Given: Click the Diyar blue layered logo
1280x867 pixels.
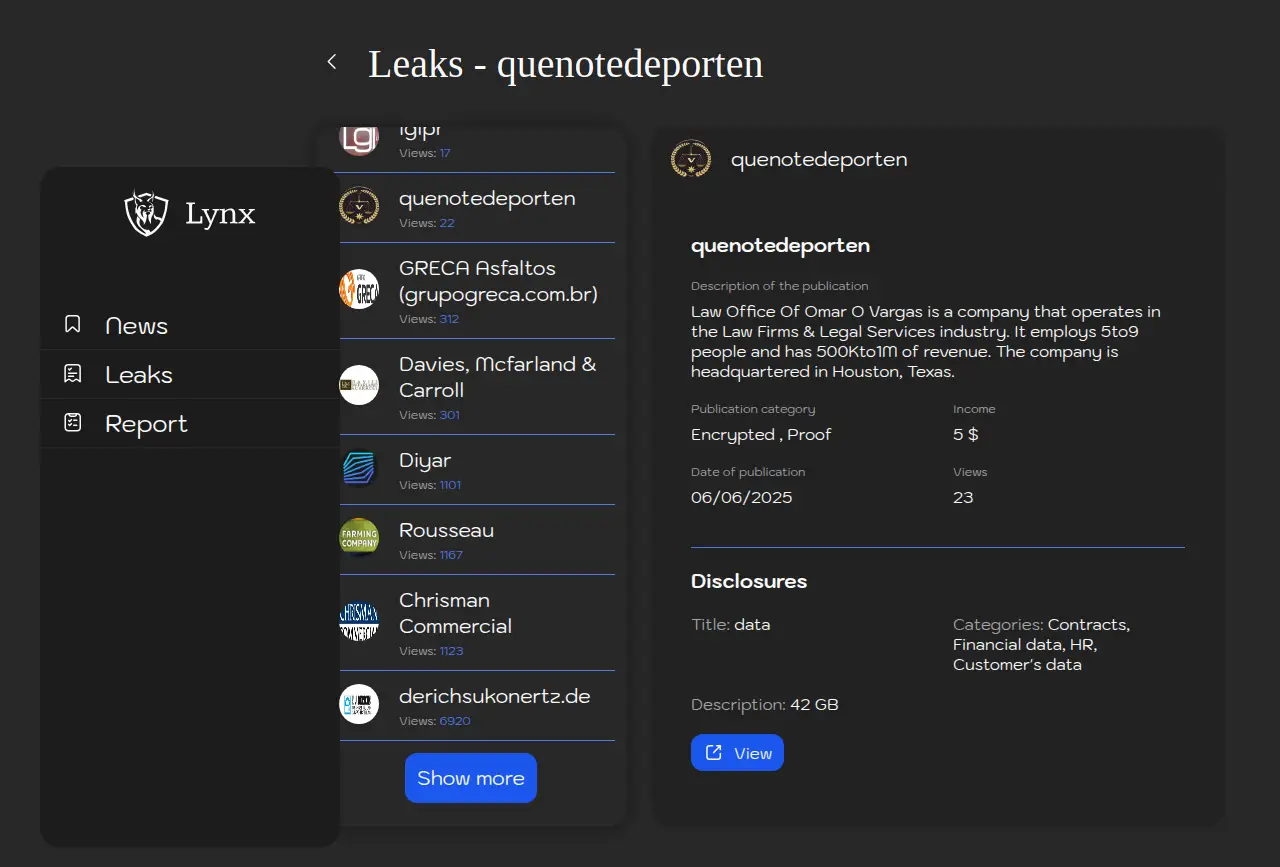Looking at the screenshot, I should coord(359,469).
